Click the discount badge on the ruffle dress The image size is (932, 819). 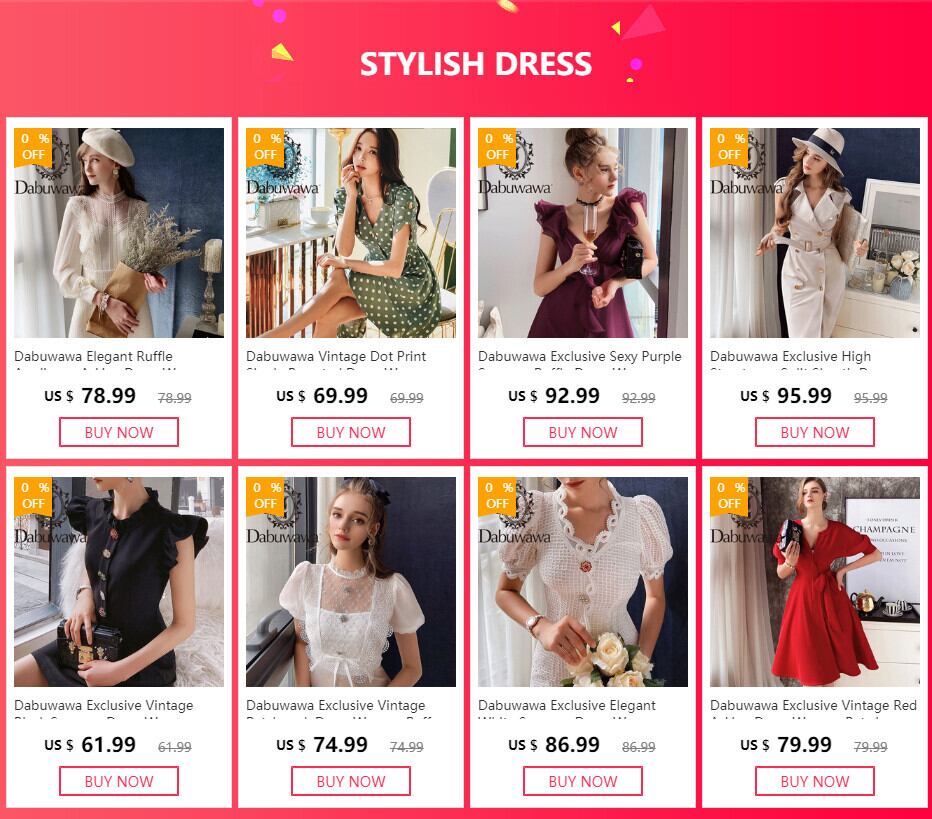[x=33, y=147]
